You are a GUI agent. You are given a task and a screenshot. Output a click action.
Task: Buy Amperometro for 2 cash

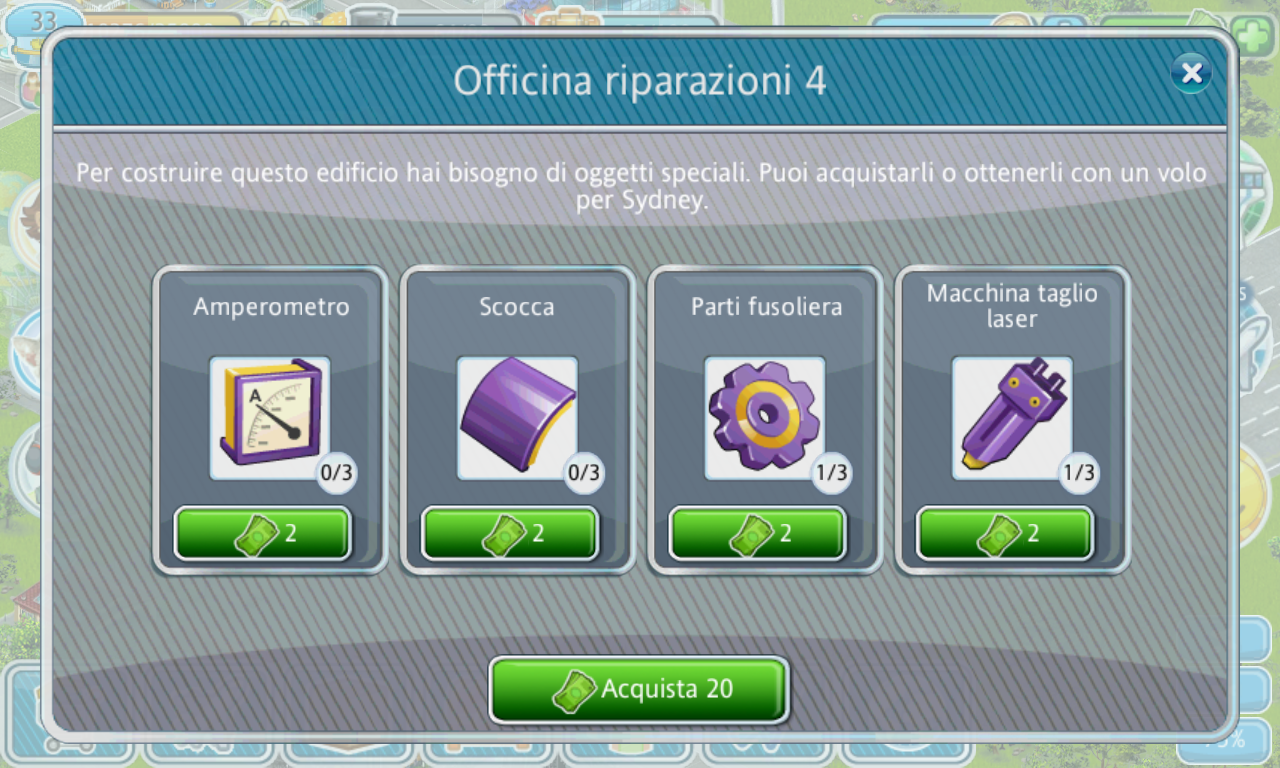point(263,534)
